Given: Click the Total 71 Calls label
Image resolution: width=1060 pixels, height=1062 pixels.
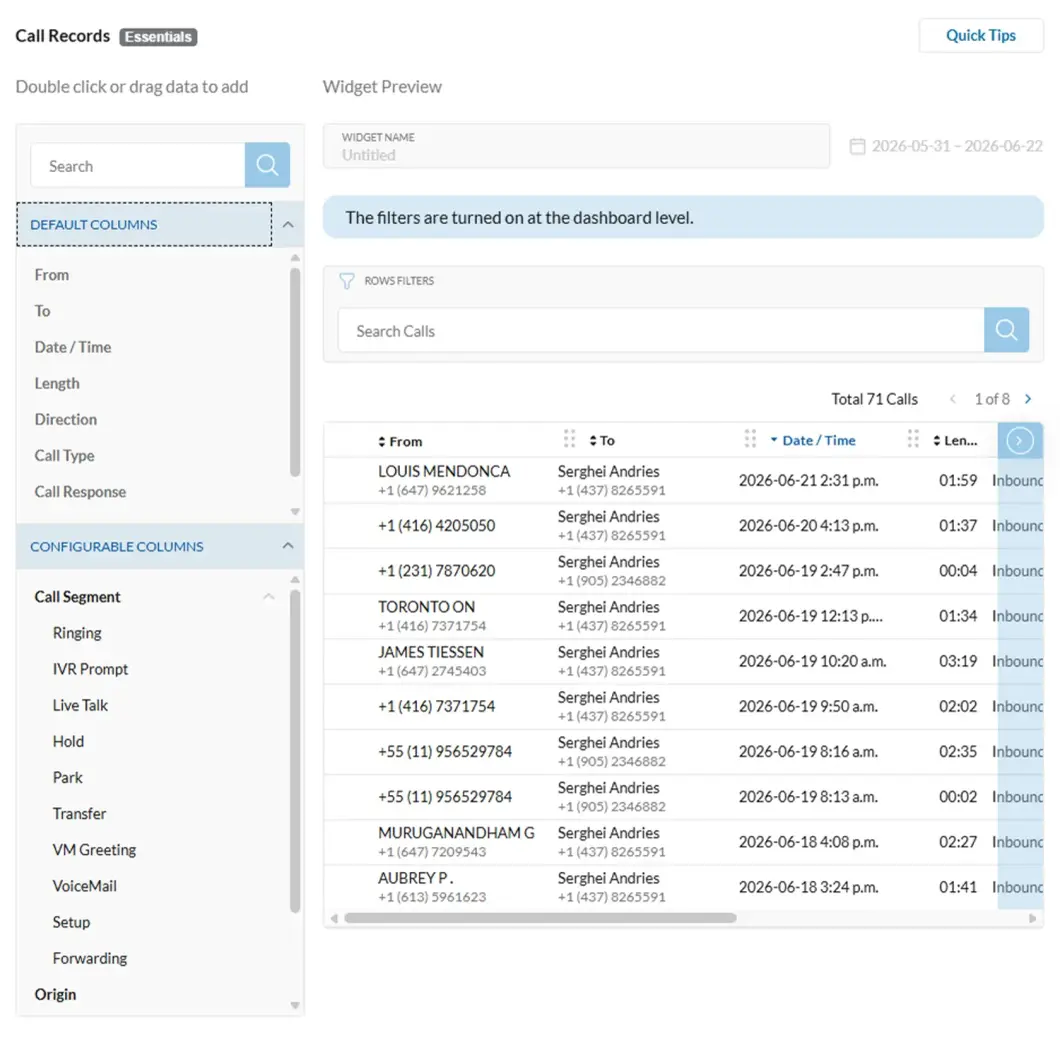Looking at the screenshot, I should tap(874, 399).
